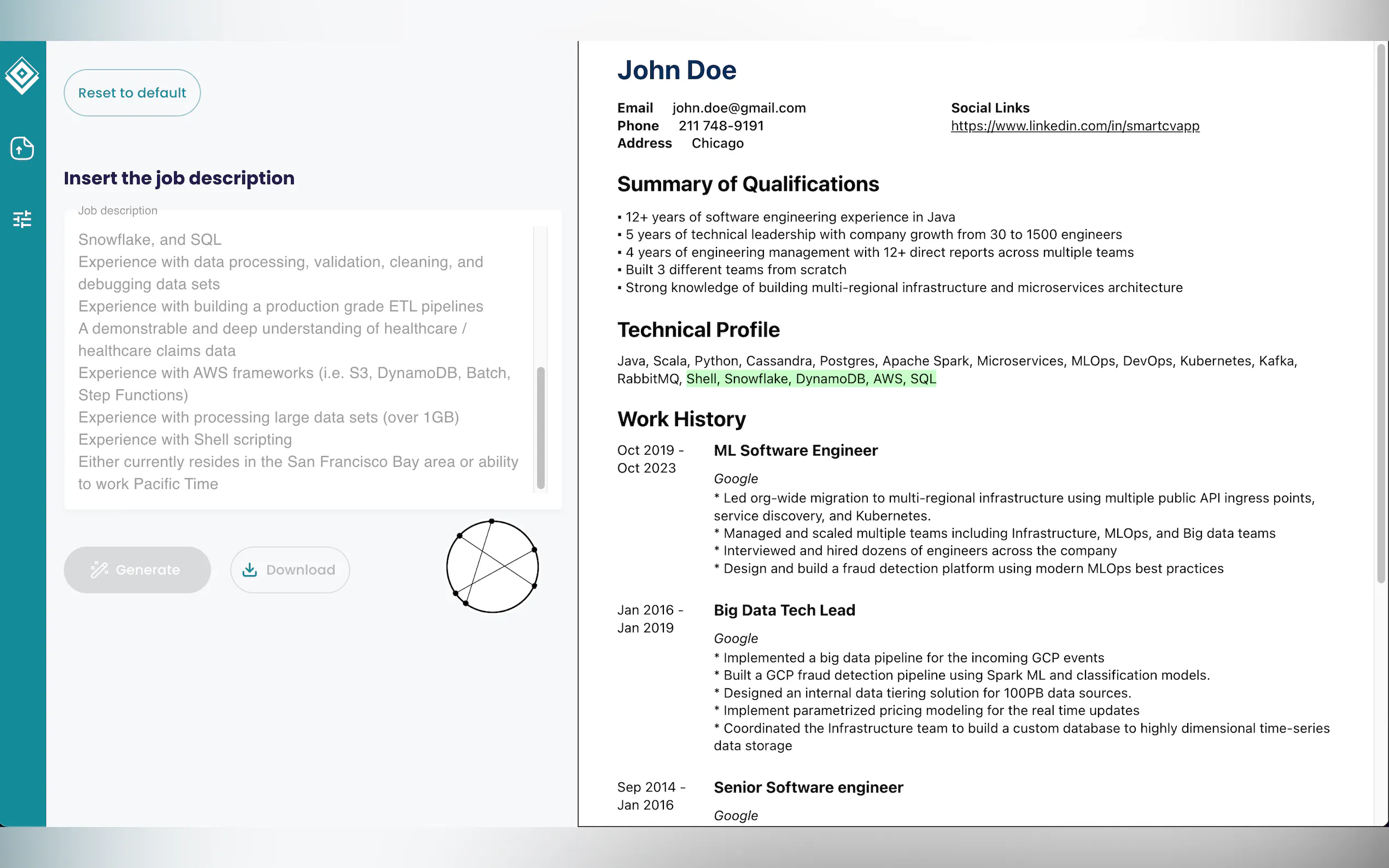Image resolution: width=1389 pixels, height=868 pixels.
Task: Select the Big Data Tech Lead title
Action: (x=784, y=610)
